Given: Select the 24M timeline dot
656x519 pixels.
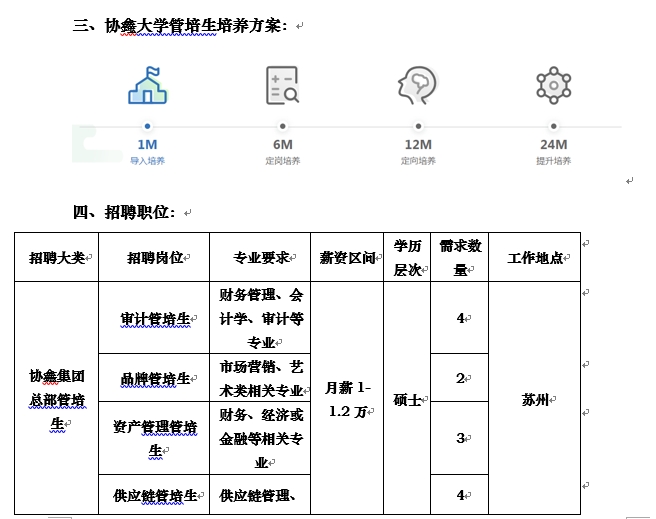Looking at the screenshot, I should click(554, 126).
